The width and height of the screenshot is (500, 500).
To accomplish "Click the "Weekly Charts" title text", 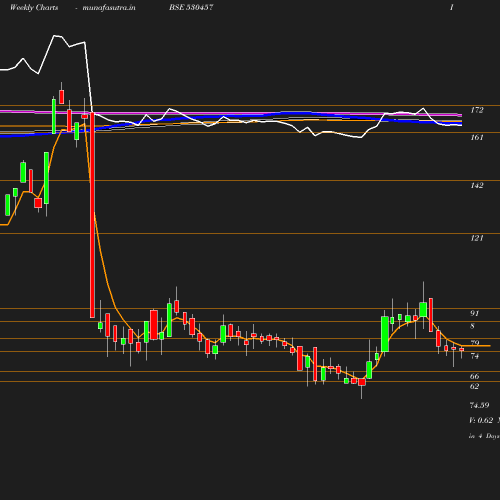I will point(34,8).
